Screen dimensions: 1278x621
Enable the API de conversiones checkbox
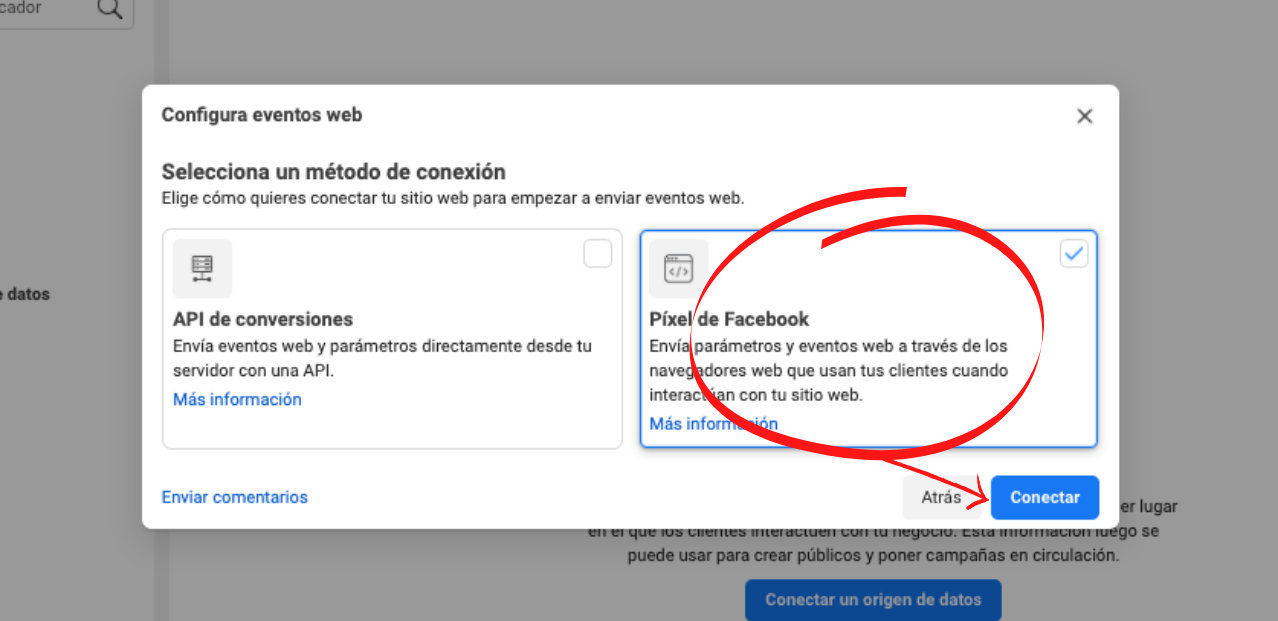[x=597, y=253]
